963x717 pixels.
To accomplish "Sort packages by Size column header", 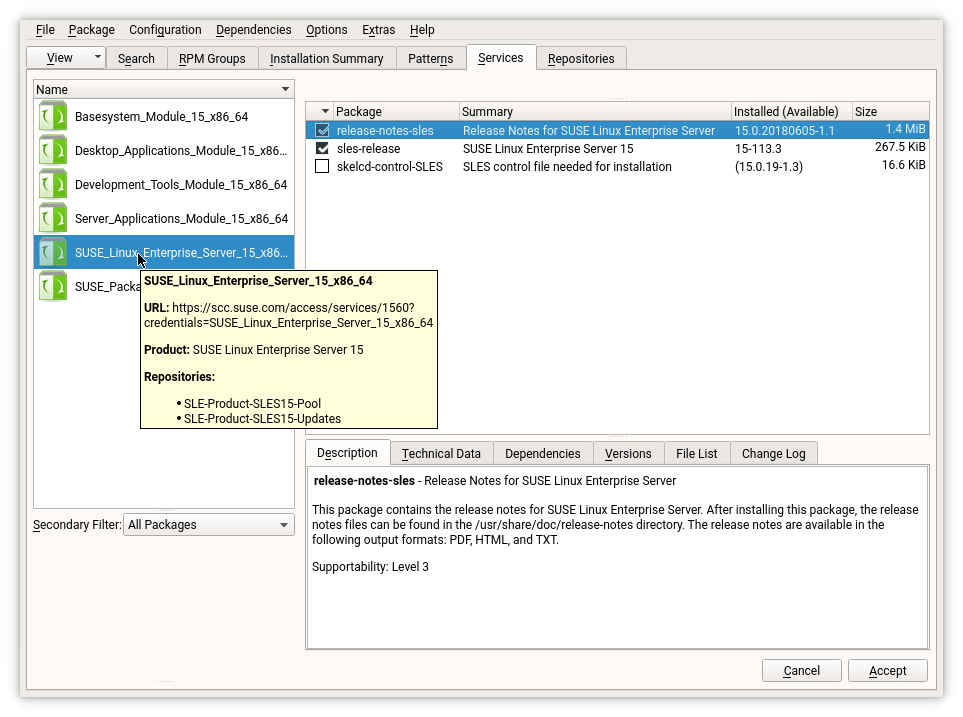I will point(889,112).
